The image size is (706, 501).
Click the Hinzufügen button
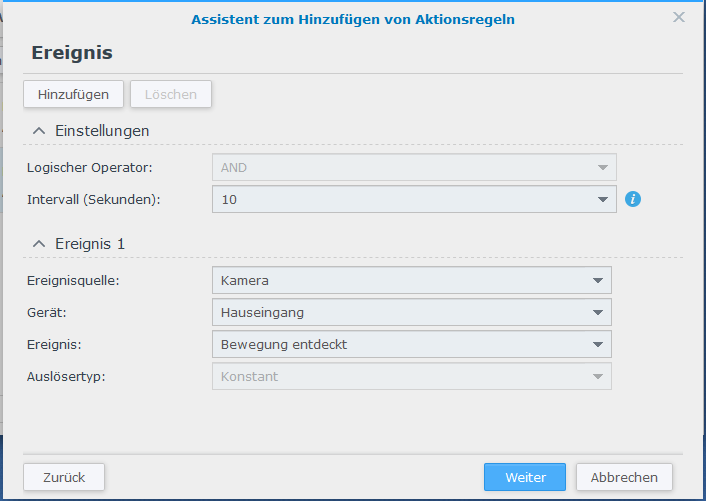click(x=73, y=94)
